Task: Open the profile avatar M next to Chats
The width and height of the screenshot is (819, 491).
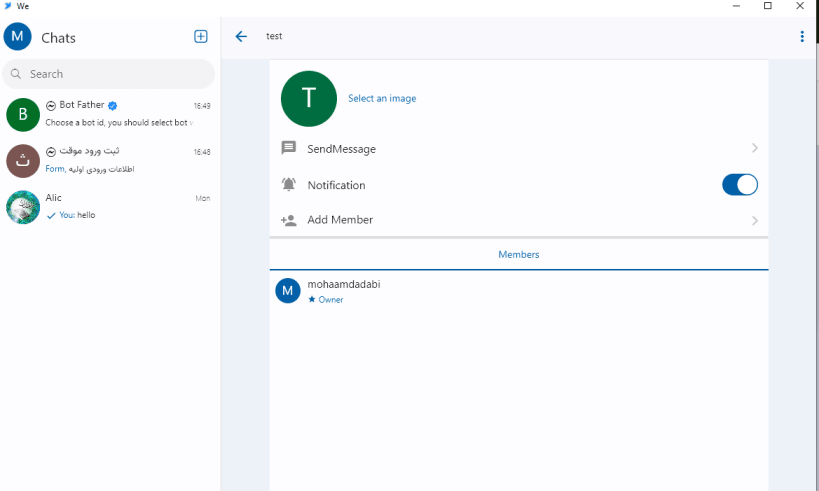Action: [17, 37]
